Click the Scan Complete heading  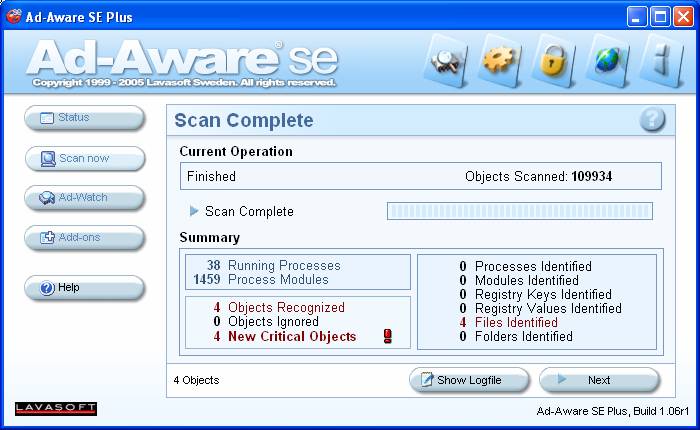[x=244, y=121]
